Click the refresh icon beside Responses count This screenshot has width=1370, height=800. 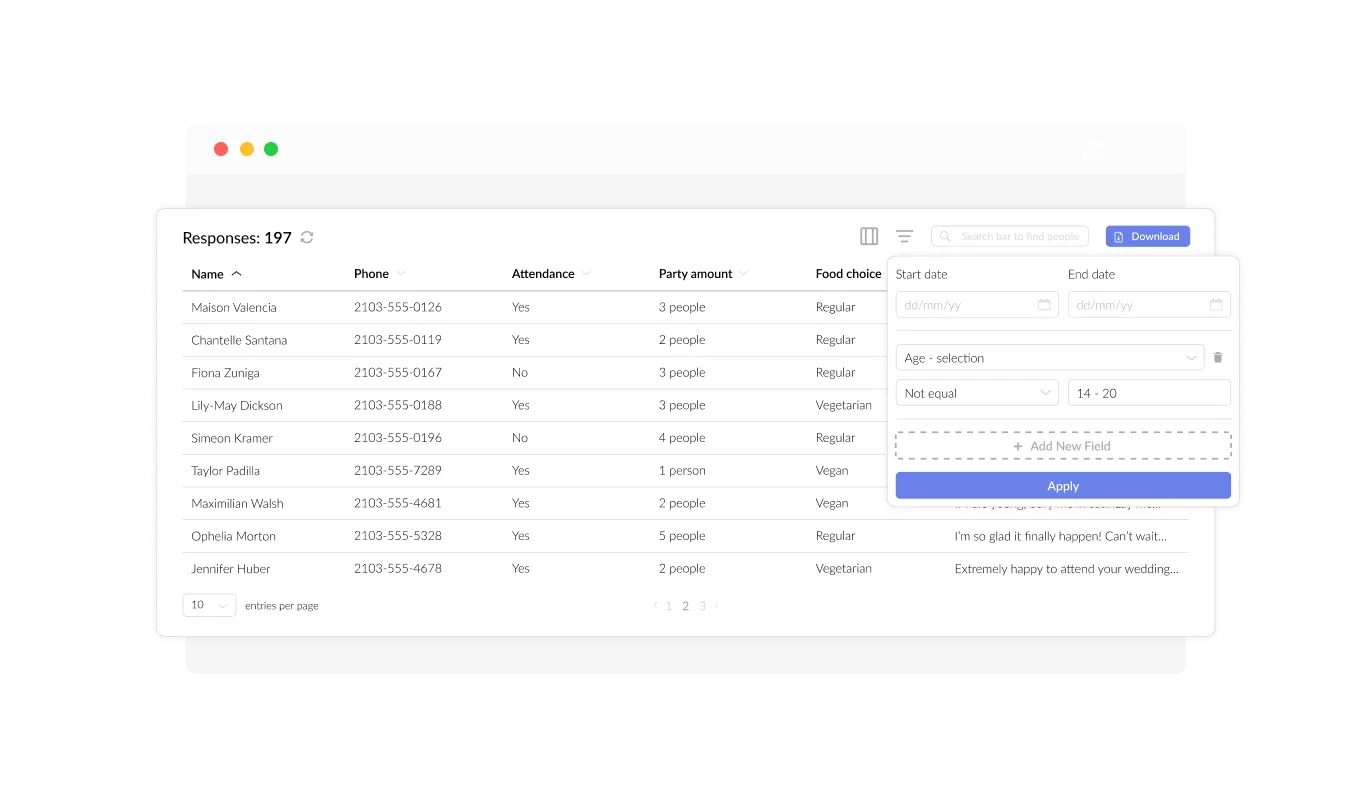[306, 237]
